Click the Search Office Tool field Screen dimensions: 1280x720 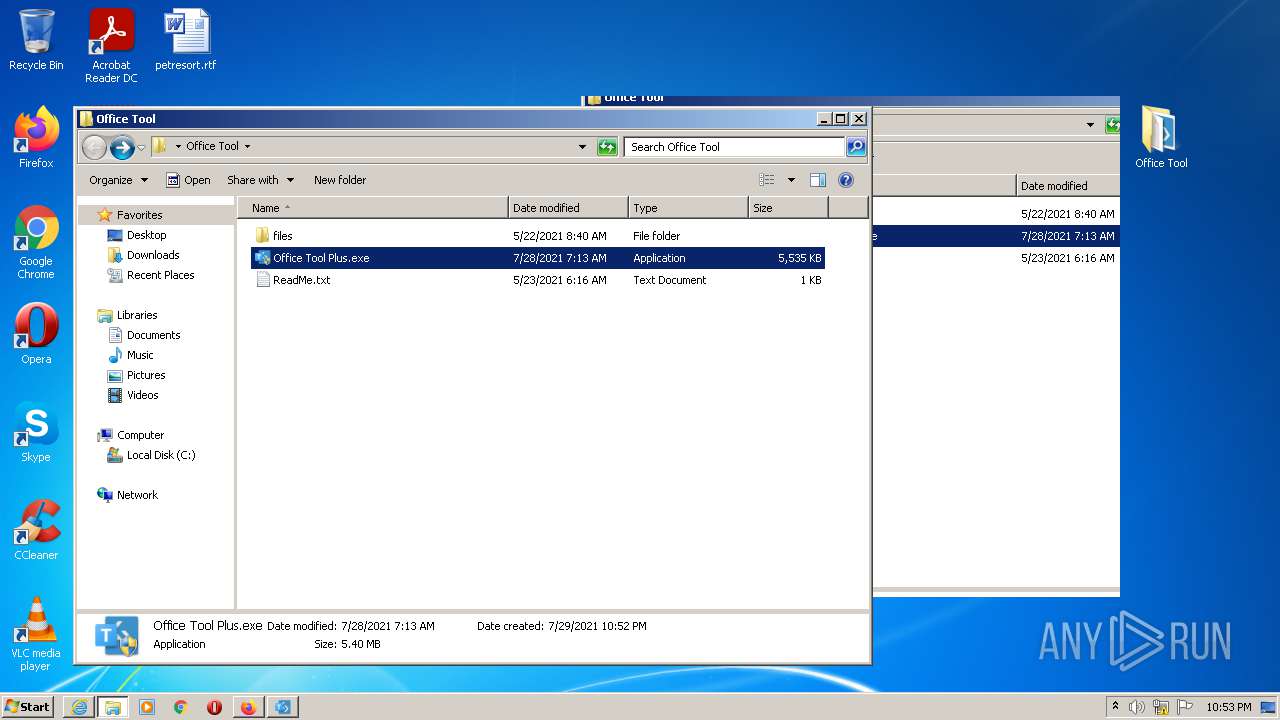pyautogui.click(x=734, y=147)
